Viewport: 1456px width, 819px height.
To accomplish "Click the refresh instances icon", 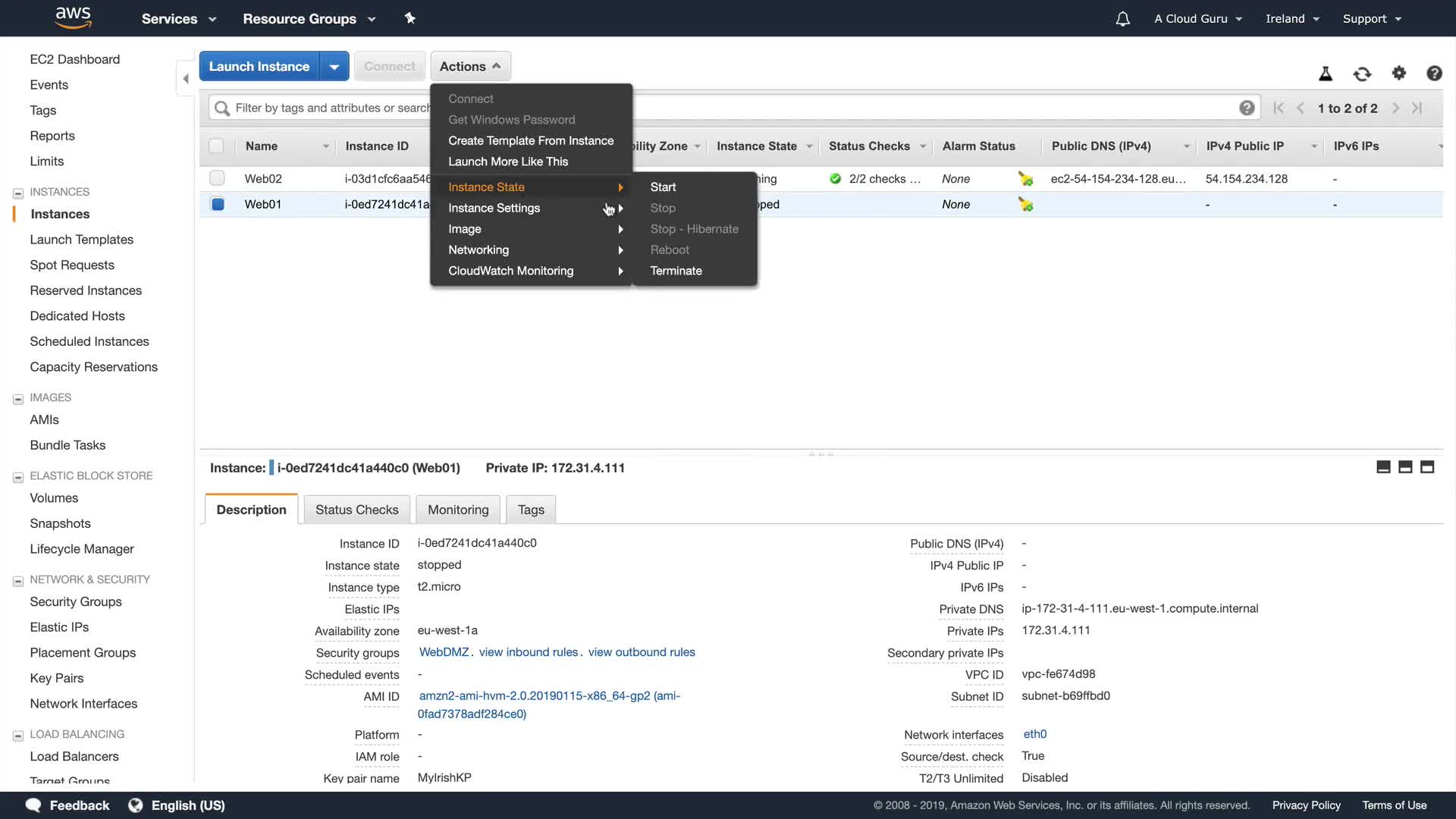I will 1362,74.
